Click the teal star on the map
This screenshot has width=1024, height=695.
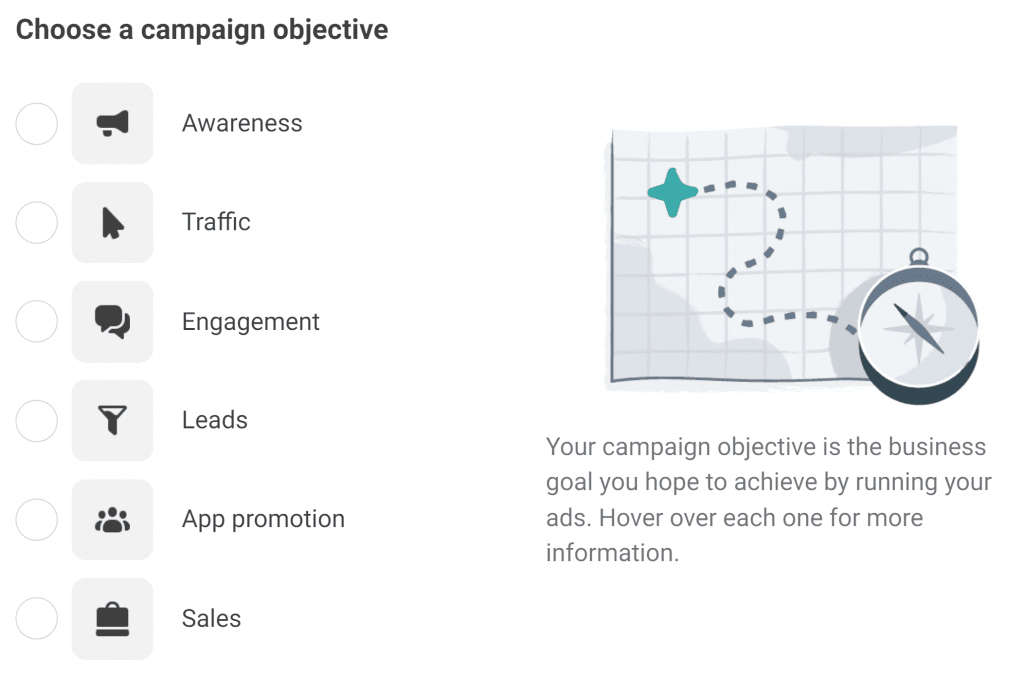[x=673, y=192]
